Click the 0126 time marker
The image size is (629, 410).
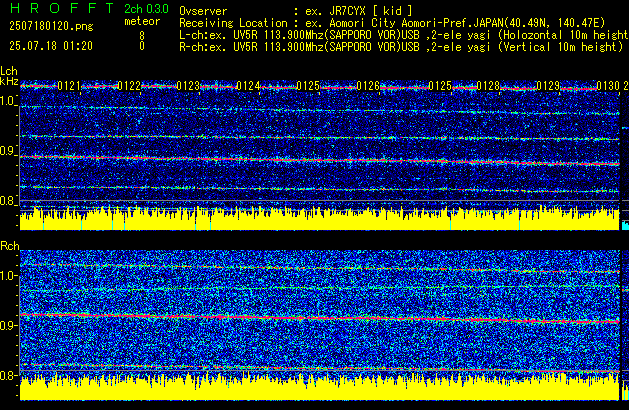click(368, 86)
